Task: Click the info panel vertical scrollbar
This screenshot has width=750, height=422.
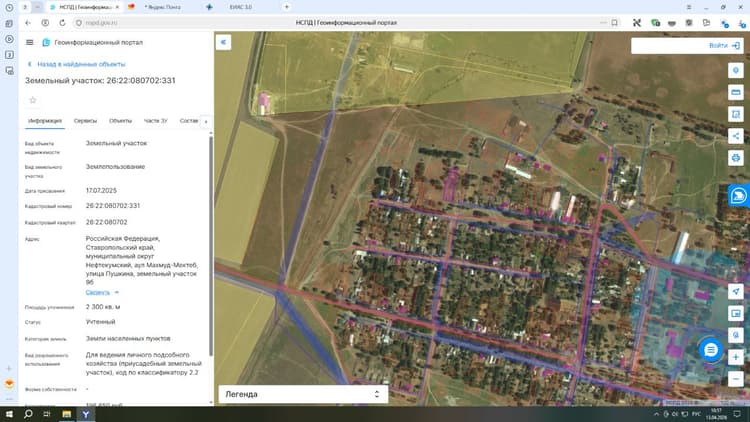Action: click(x=211, y=246)
